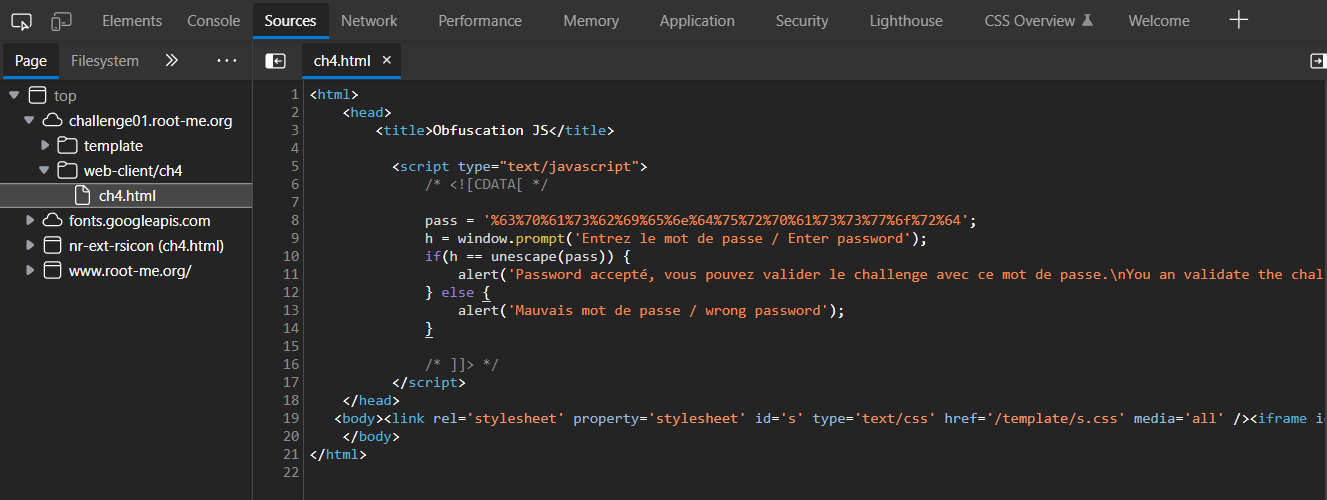1327x500 pixels.
Task: Click the folder icon beside web-client/ch4
Action: pos(67,171)
